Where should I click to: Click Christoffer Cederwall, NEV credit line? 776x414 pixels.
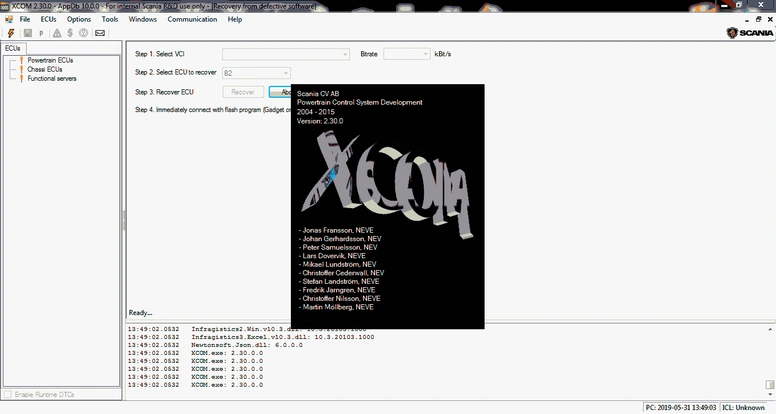[341, 273]
